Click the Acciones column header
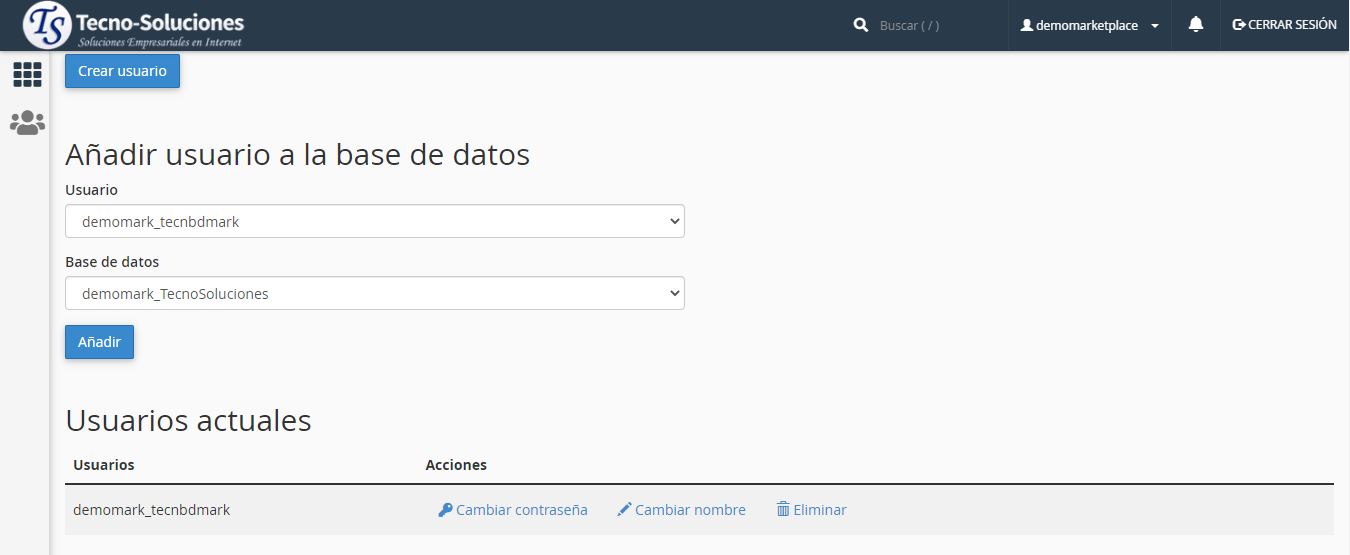This screenshot has width=1350, height=555. pos(456,465)
